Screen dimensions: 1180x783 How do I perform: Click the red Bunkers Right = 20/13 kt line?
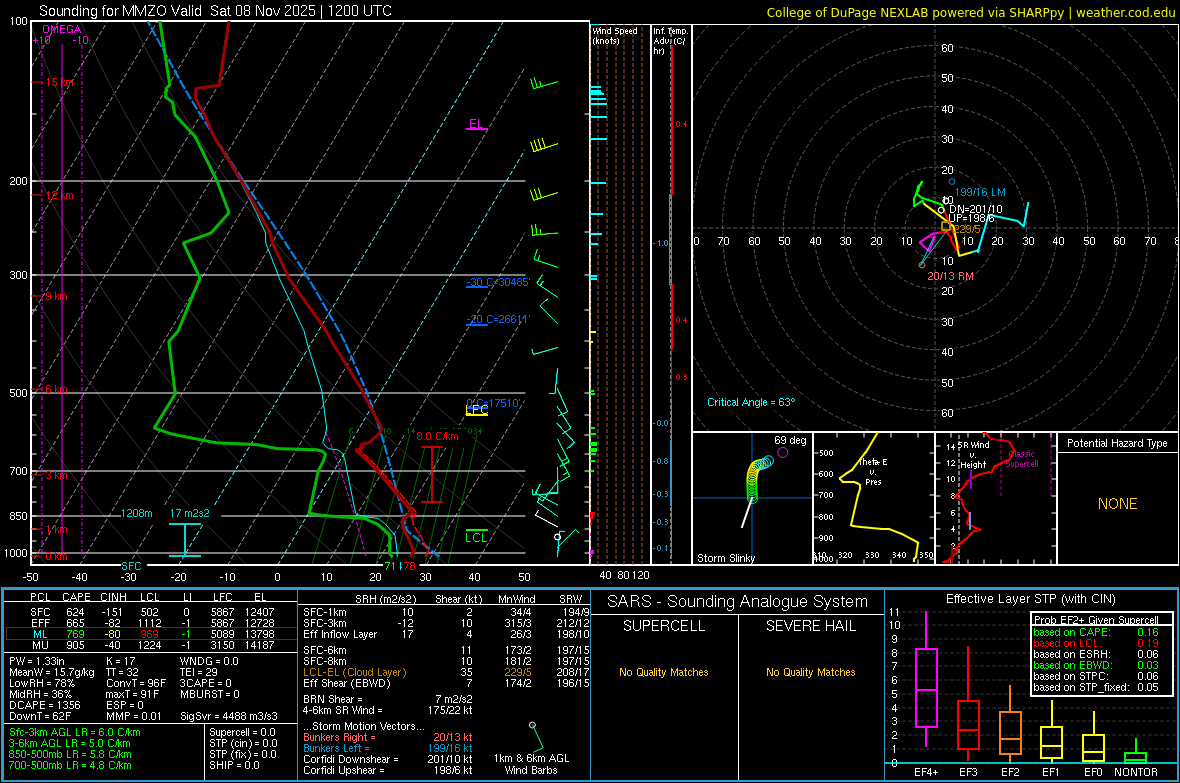388,738
